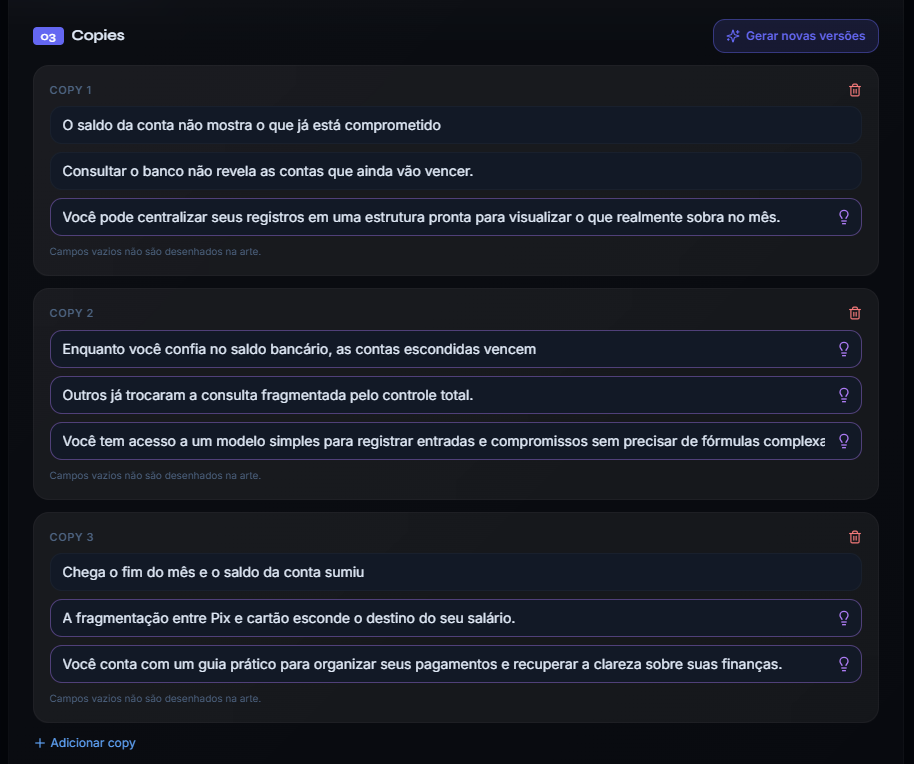914x764 pixels.
Task: Edit 'O saldo da conta não mostra' field
Action: click(x=456, y=125)
